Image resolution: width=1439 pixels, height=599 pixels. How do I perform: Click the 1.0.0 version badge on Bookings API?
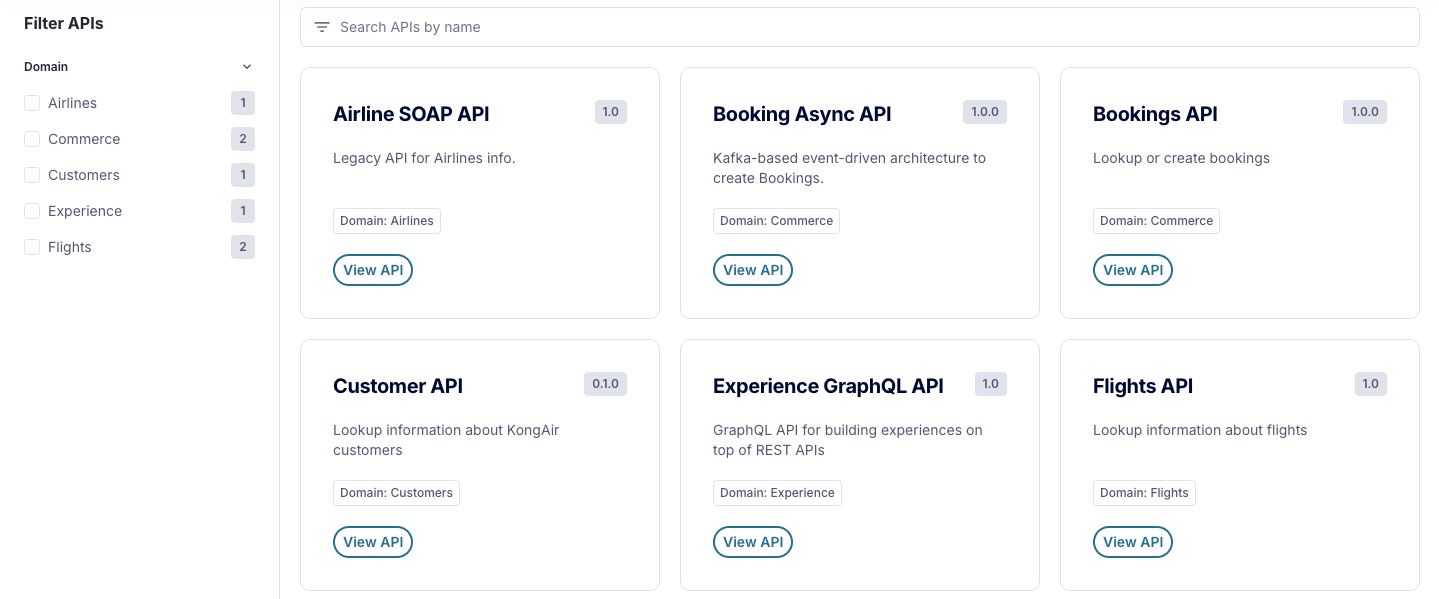[1364, 112]
